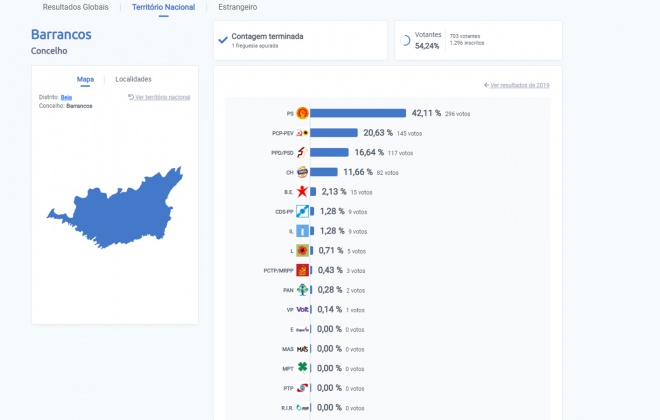Select the IL light blue logo
Image resolution: width=660 pixels, height=420 pixels.
click(302, 231)
